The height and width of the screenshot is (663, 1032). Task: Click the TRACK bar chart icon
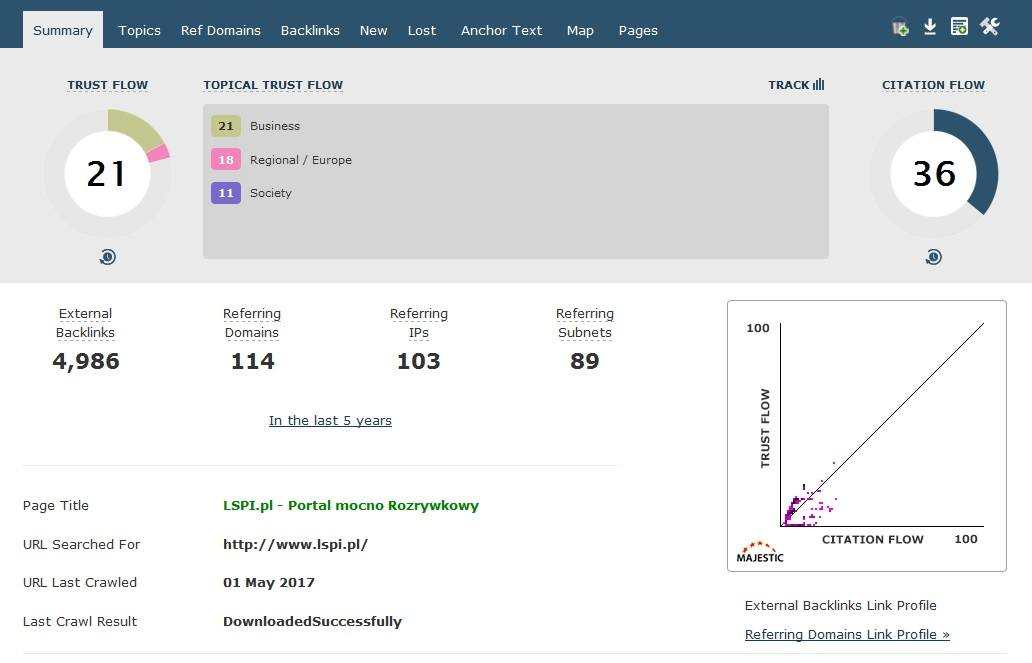pos(818,85)
